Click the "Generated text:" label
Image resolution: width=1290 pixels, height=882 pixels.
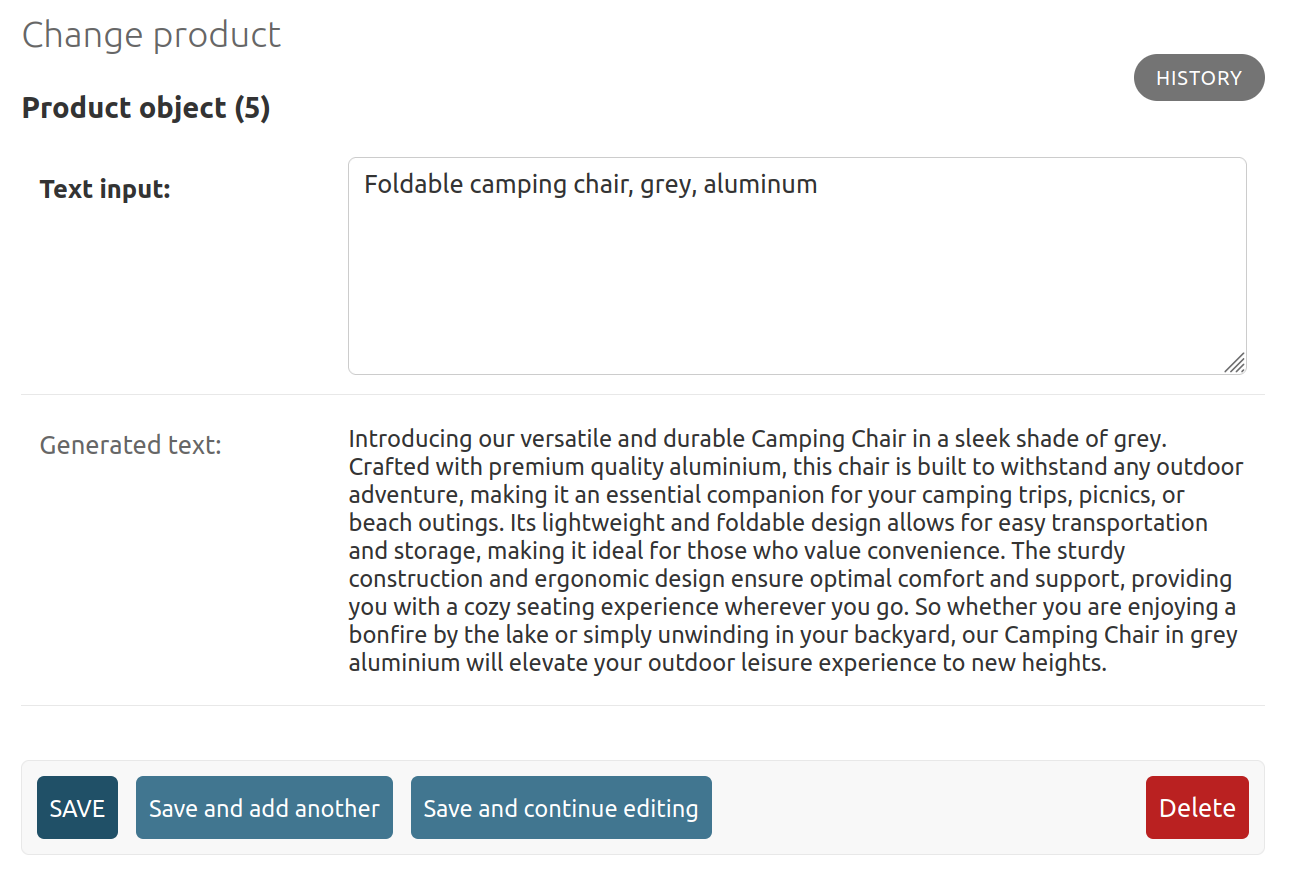(130, 445)
